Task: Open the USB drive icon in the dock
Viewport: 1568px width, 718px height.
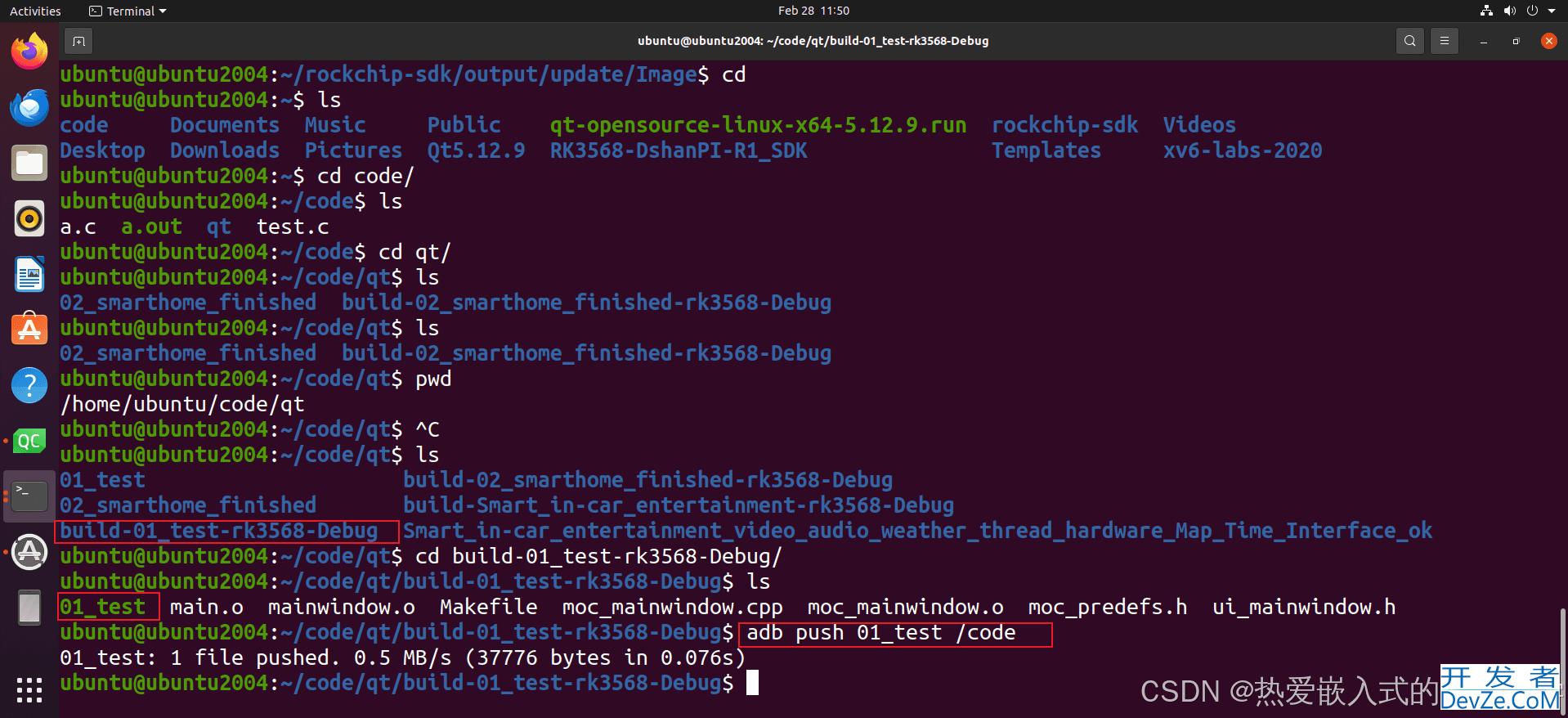Action: click(29, 608)
